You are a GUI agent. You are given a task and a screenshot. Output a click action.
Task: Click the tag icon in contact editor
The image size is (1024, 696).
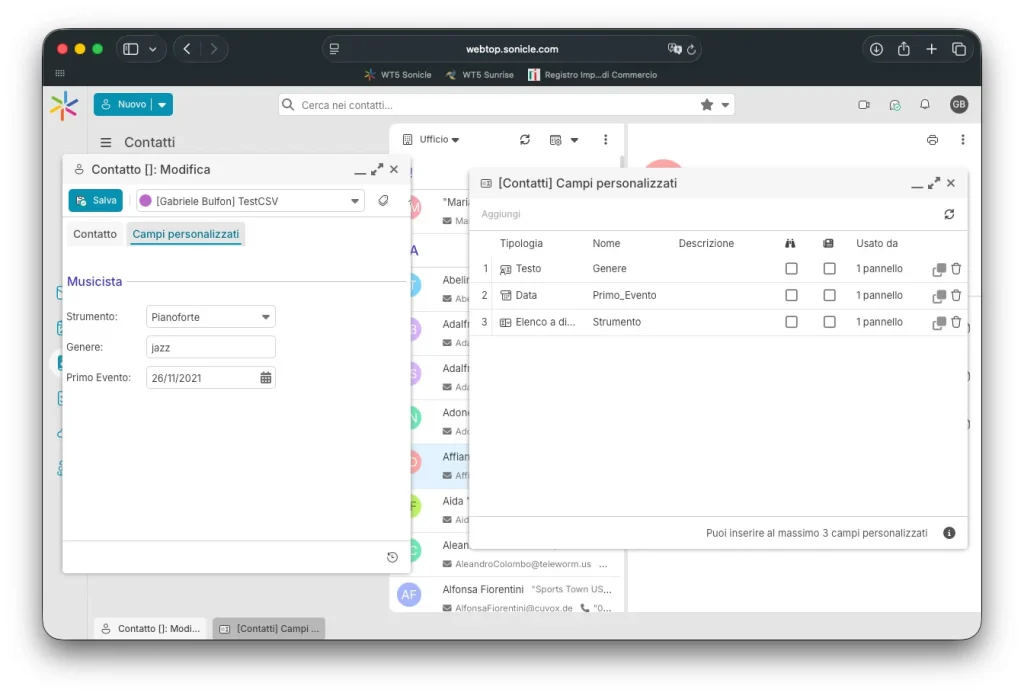click(x=383, y=201)
